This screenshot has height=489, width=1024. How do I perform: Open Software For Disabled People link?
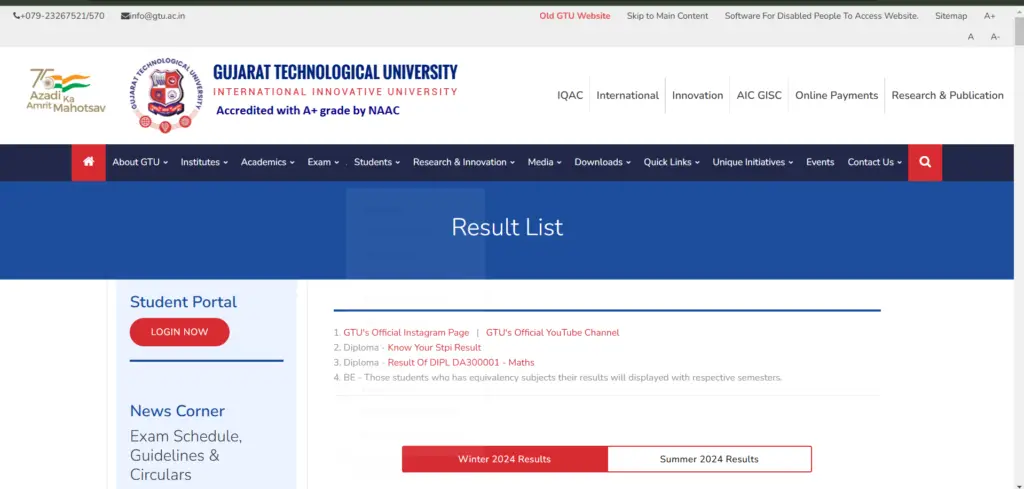pyautogui.click(x=821, y=16)
